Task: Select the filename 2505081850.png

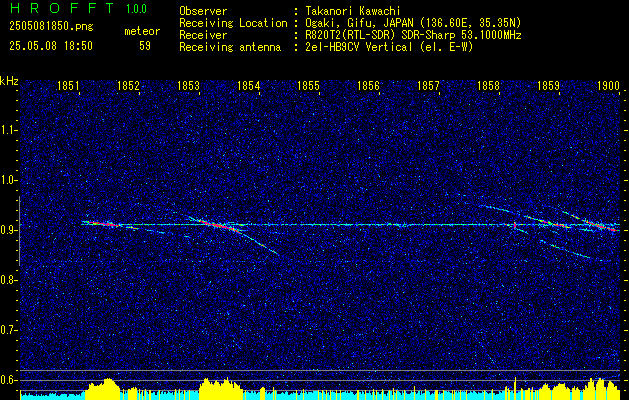Action: coord(51,27)
